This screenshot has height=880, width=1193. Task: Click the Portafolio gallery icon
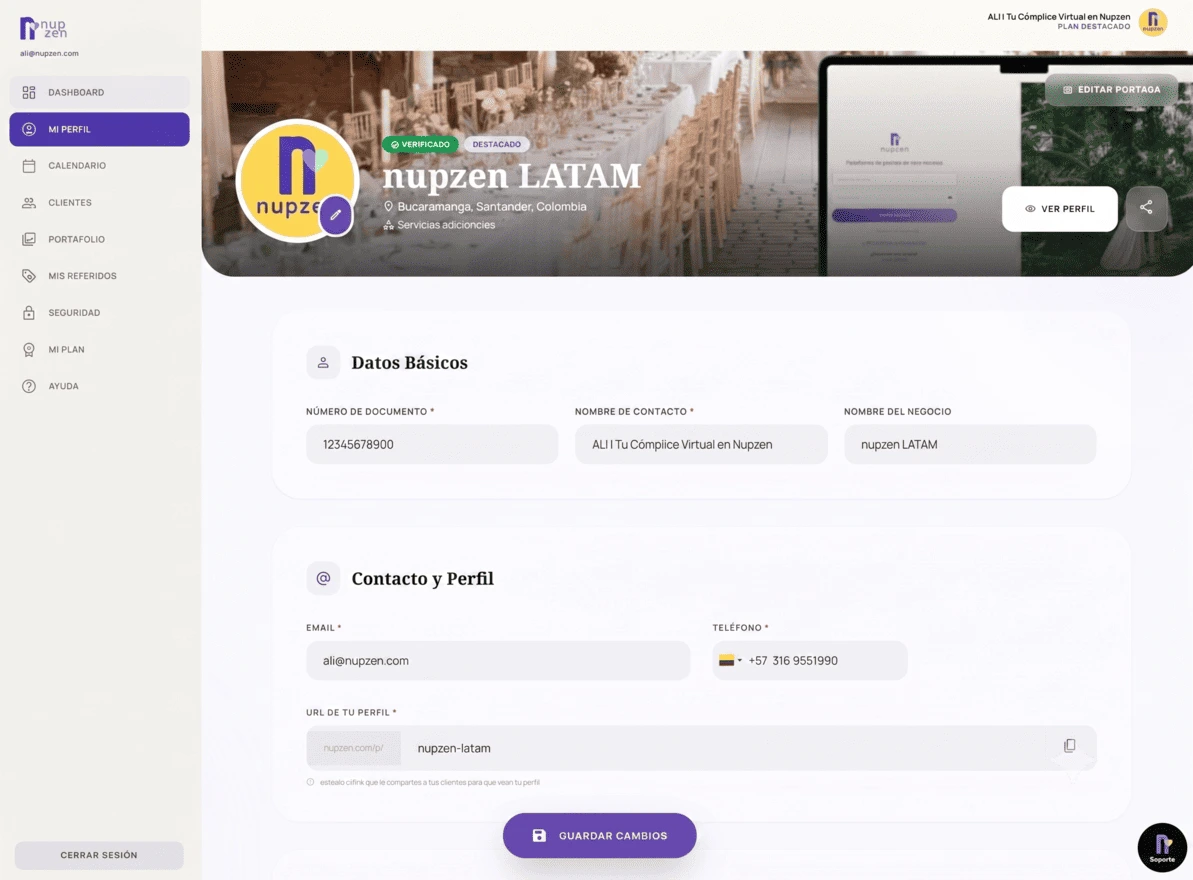click(x=29, y=239)
